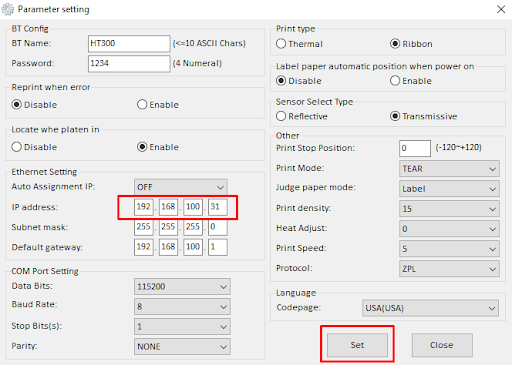This screenshot has height=365, width=512.
Task: Click the "(4 Numeral)" hint text
Action: tap(197, 63)
